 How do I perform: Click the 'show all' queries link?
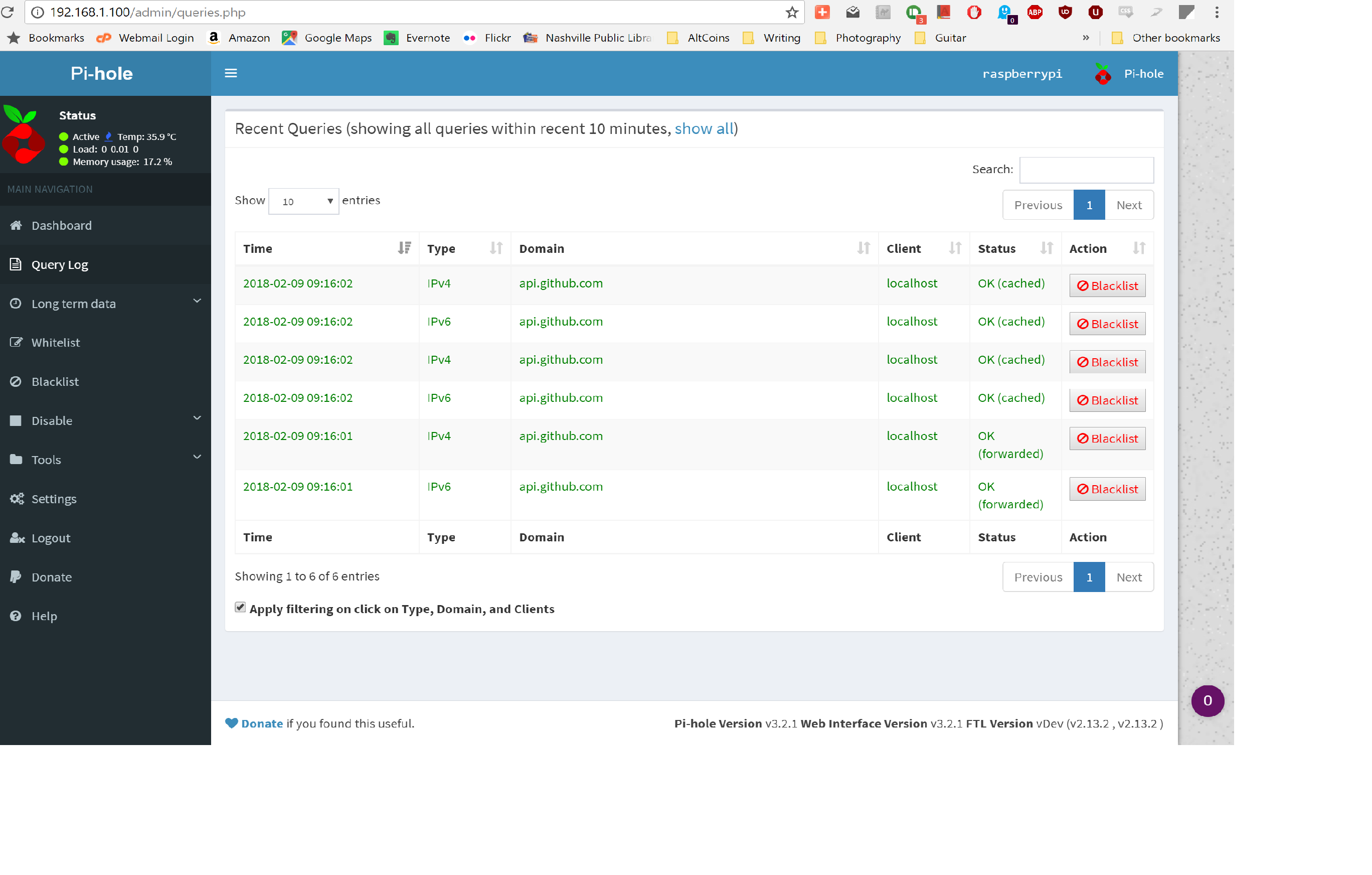[x=704, y=129]
